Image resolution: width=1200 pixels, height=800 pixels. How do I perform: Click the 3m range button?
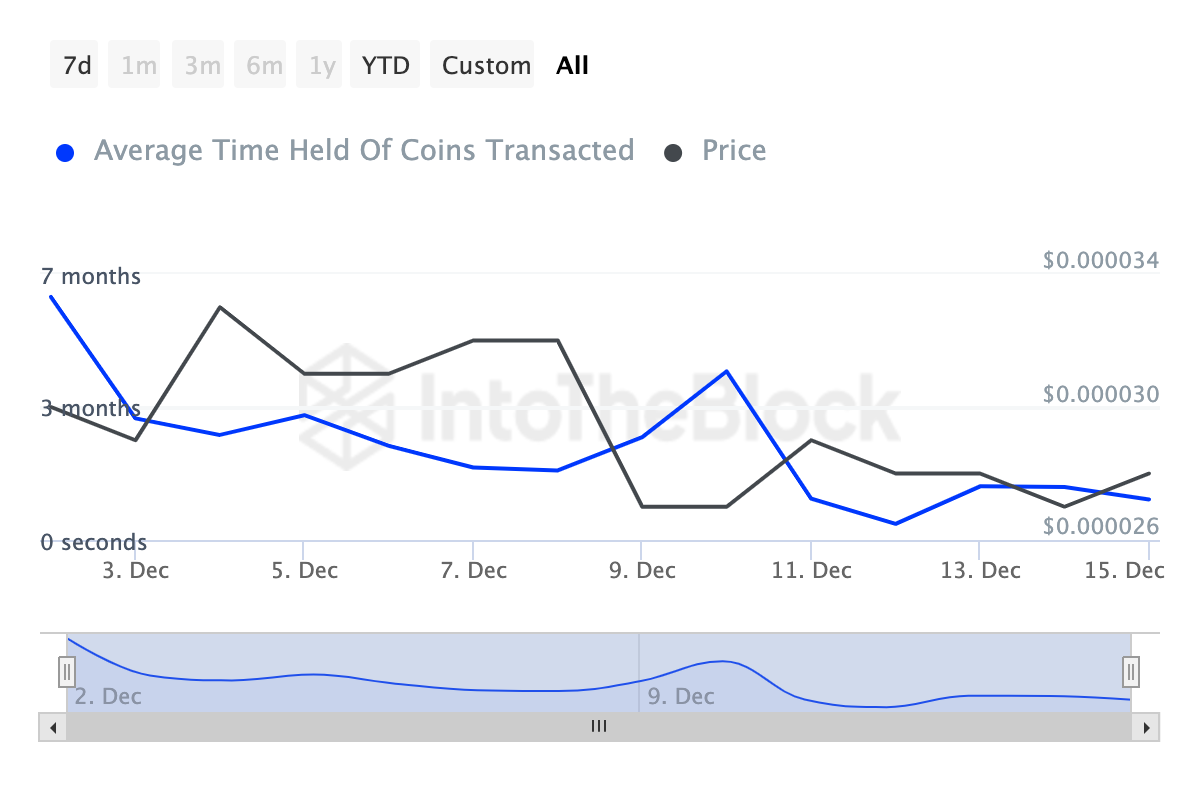point(202,66)
